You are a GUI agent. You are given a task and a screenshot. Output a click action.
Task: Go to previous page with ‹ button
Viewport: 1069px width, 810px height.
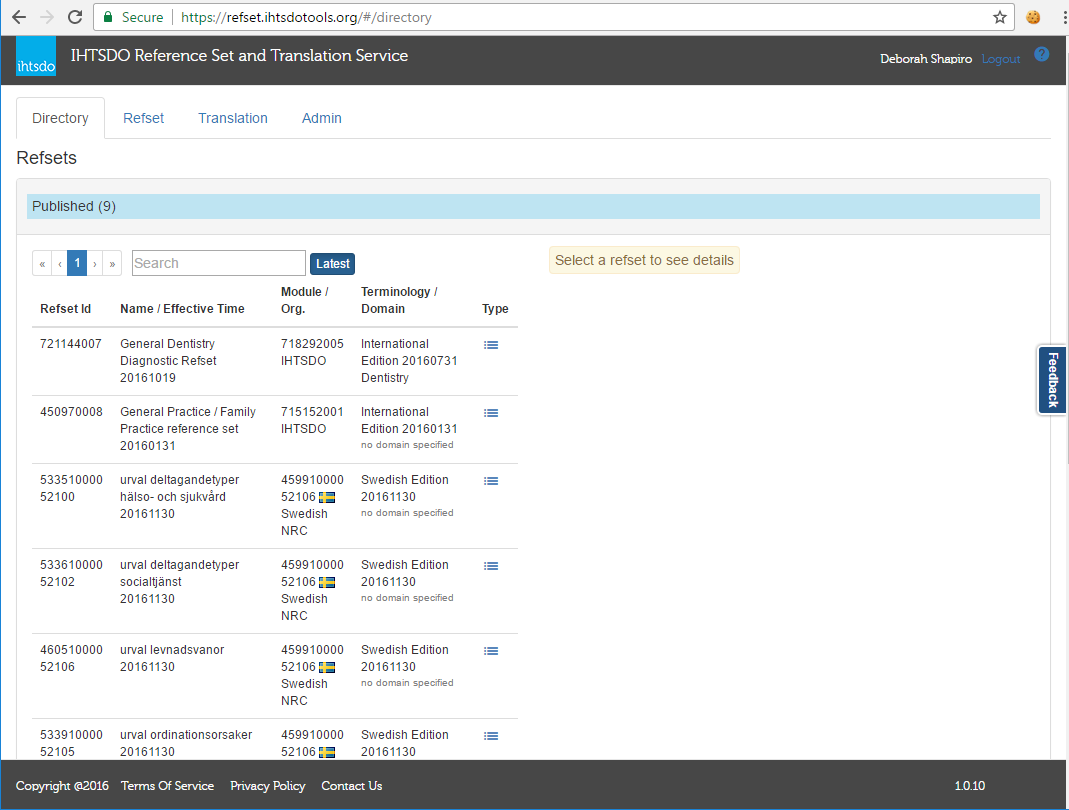(59, 263)
